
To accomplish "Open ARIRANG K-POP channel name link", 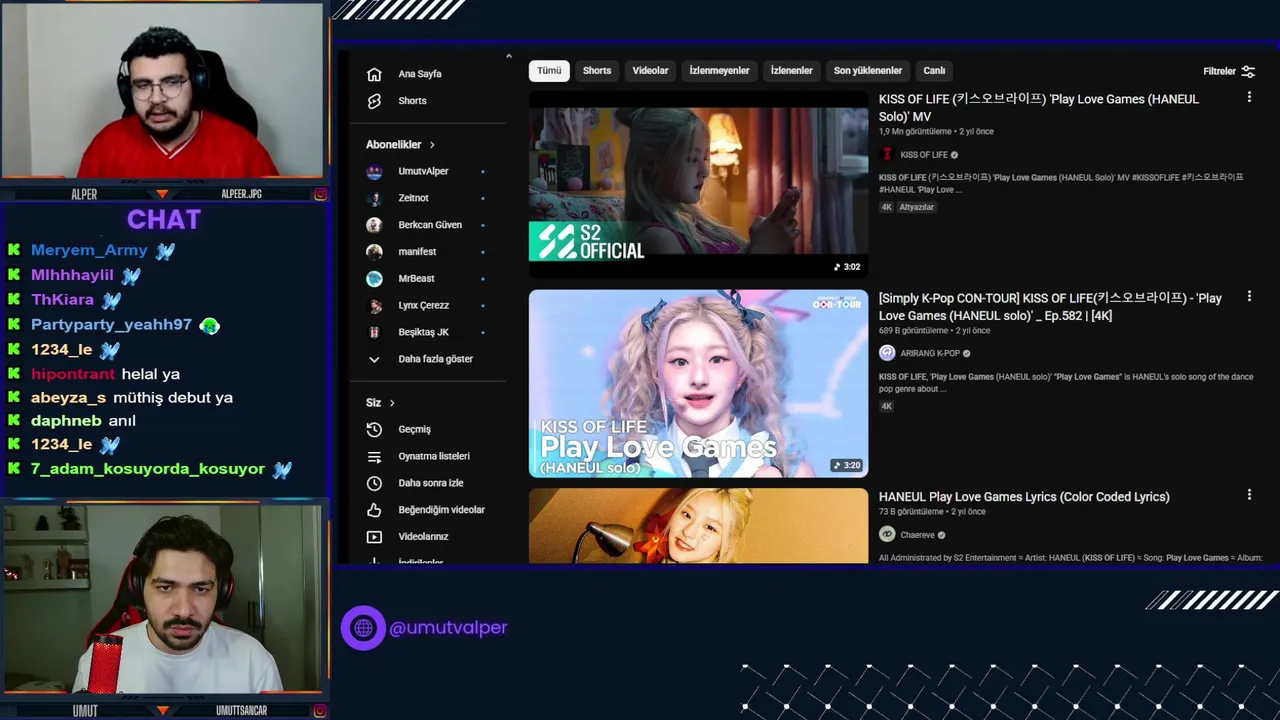I will click(930, 353).
